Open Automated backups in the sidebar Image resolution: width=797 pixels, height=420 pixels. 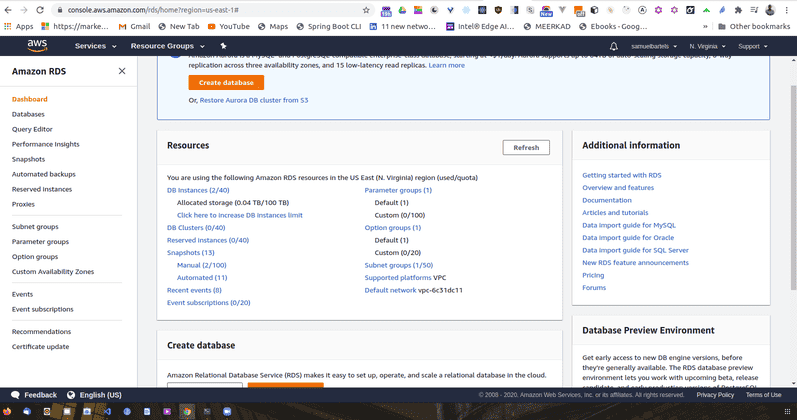[44, 174]
